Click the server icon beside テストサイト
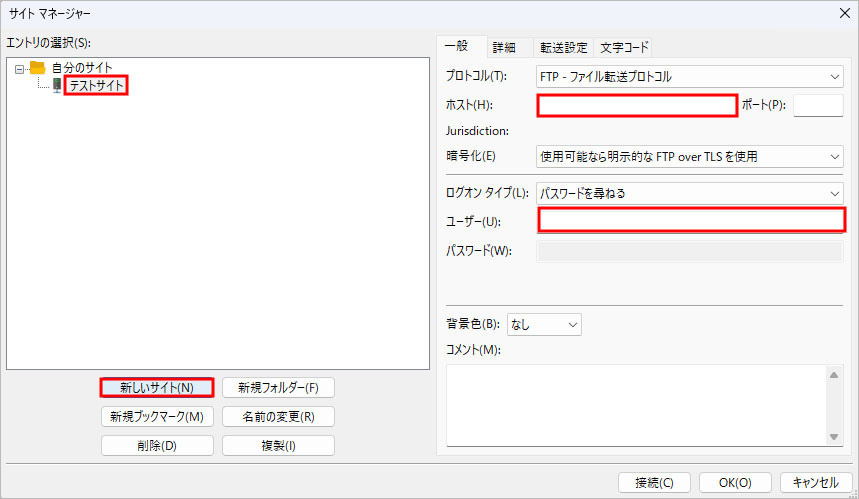 coord(57,85)
